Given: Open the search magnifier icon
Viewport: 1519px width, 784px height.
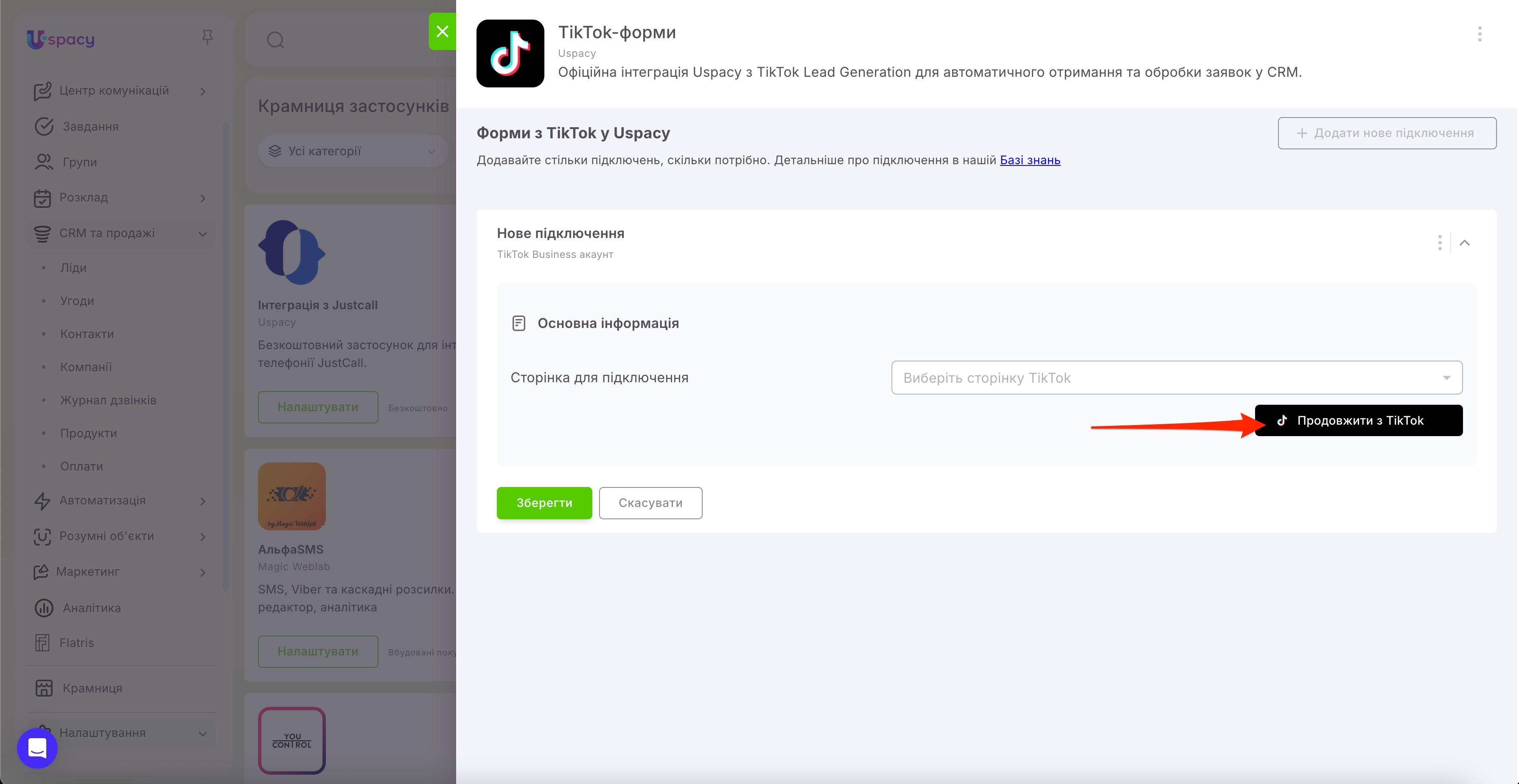Looking at the screenshot, I should pyautogui.click(x=275, y=40).
